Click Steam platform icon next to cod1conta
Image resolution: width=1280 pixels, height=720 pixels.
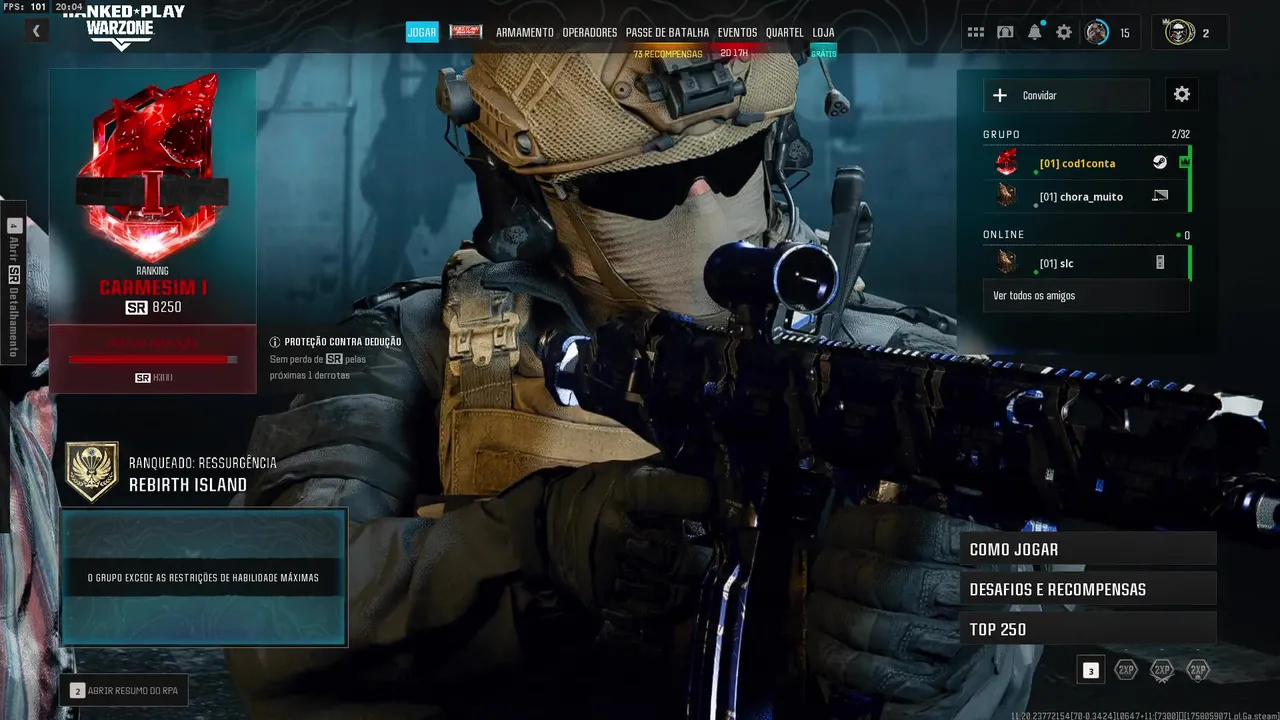[x=1159, y=162]
